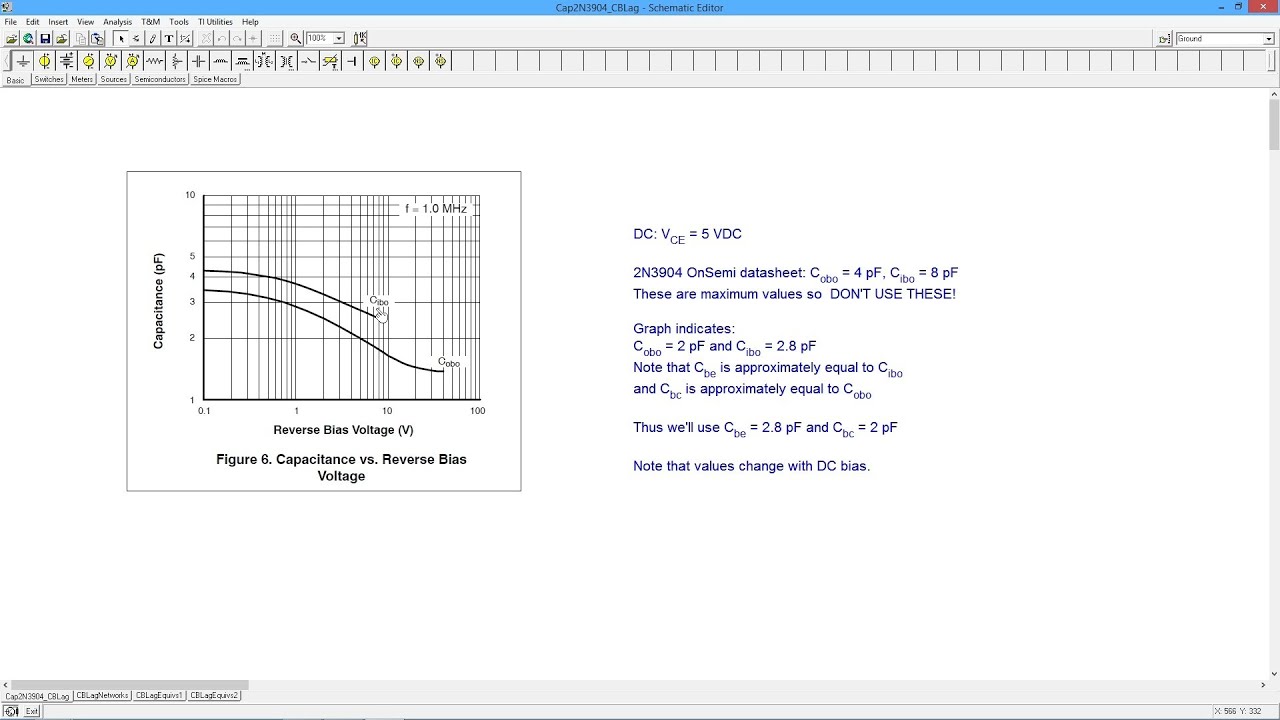Select the Ammeter (A) component icon
The image size is (1280, 720).
[132, 61]
